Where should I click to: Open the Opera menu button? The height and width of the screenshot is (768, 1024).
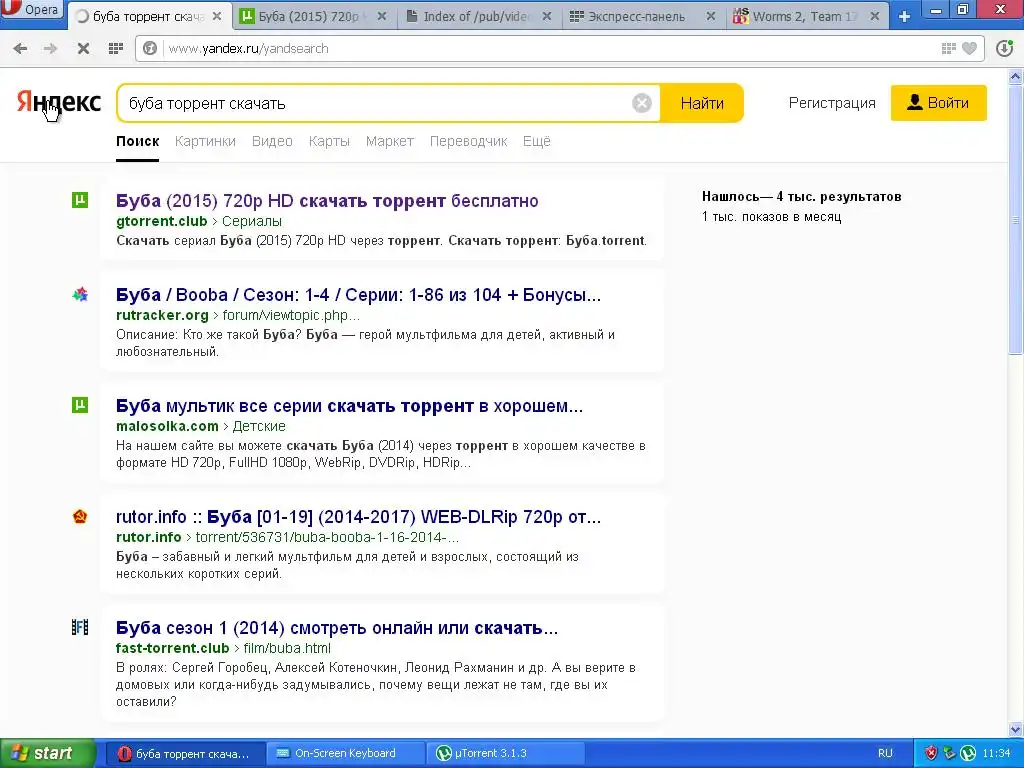coord(32,10)
